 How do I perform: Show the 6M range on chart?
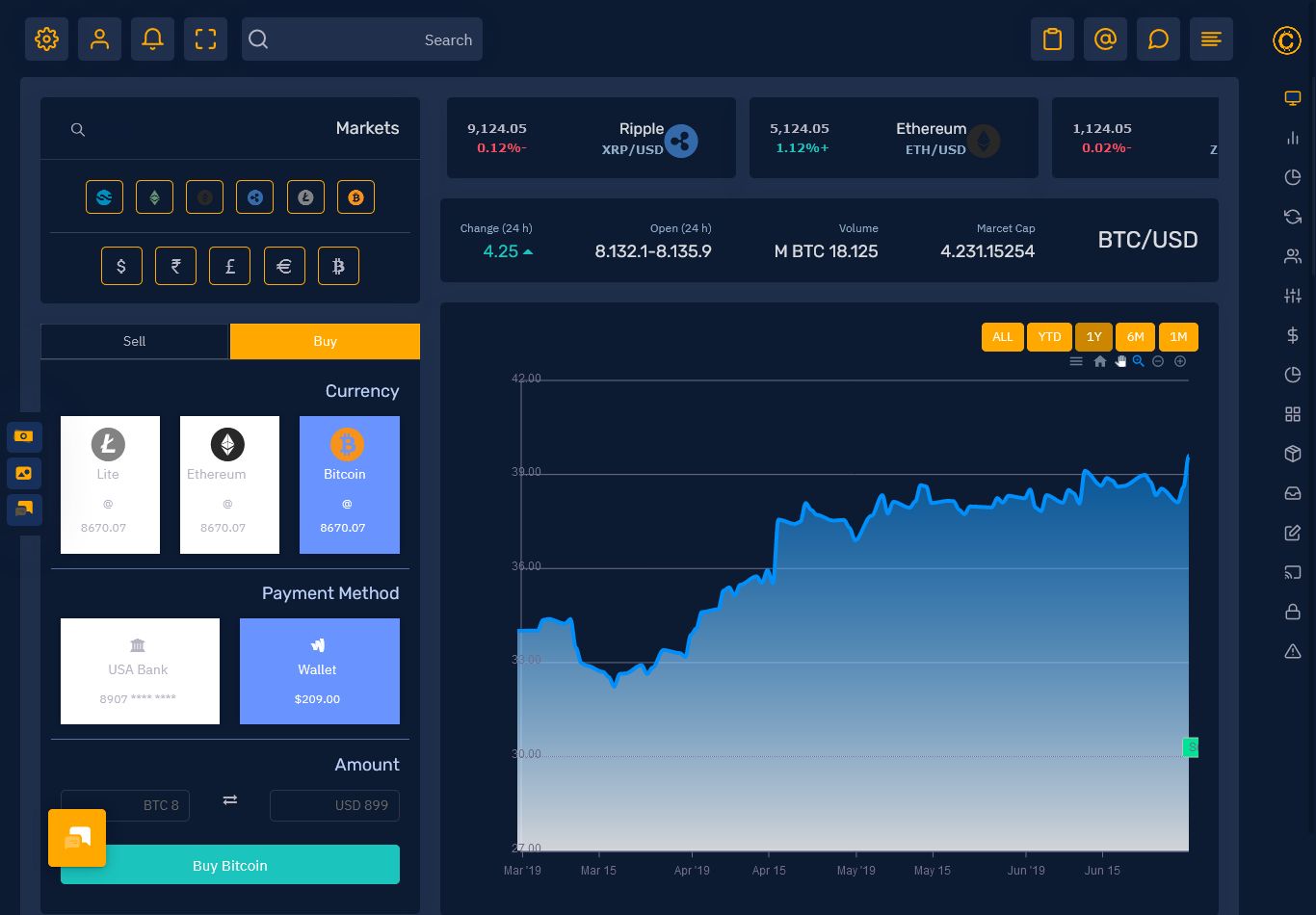1136,337
